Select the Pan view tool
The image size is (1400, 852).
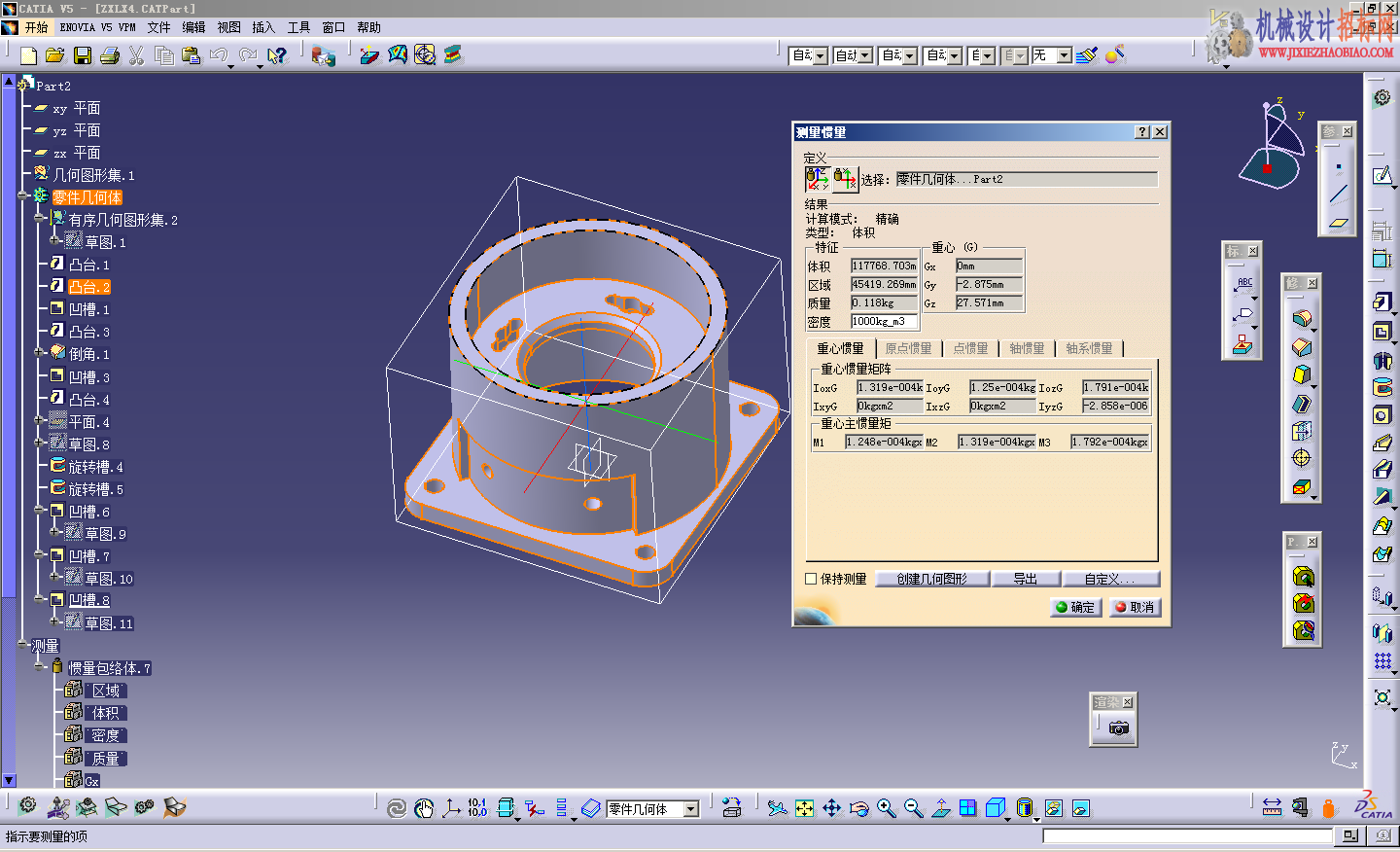click(x=831, y=808)
